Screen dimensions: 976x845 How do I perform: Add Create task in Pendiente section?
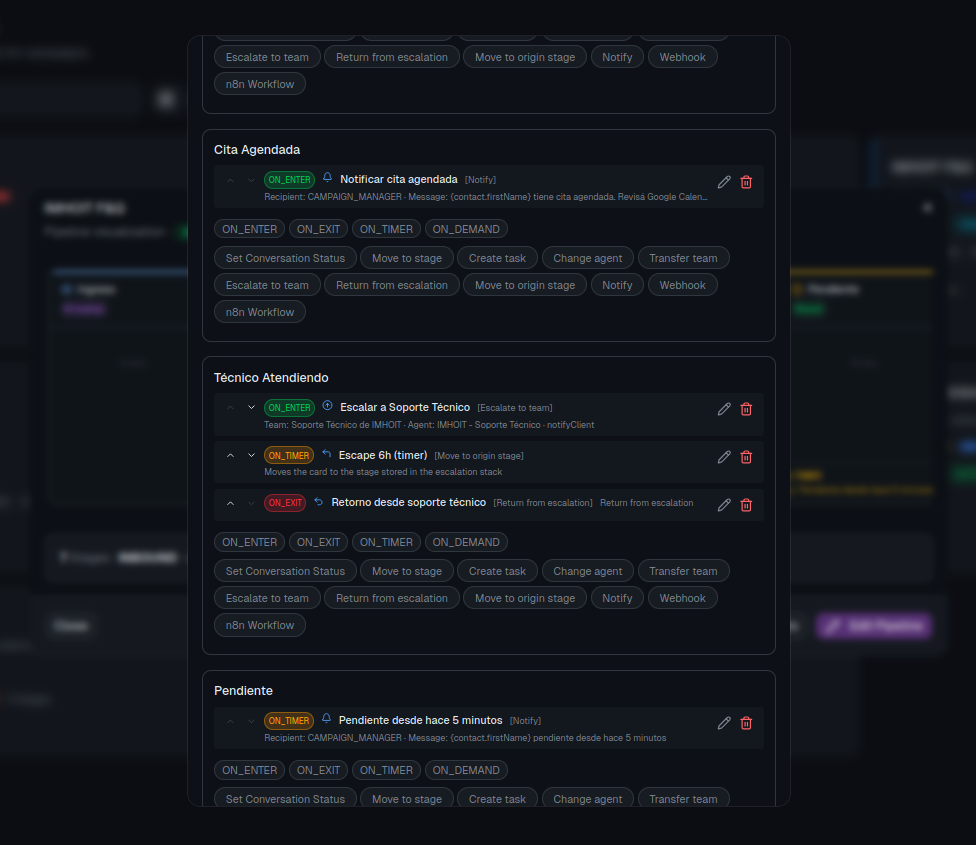(497, 799)
